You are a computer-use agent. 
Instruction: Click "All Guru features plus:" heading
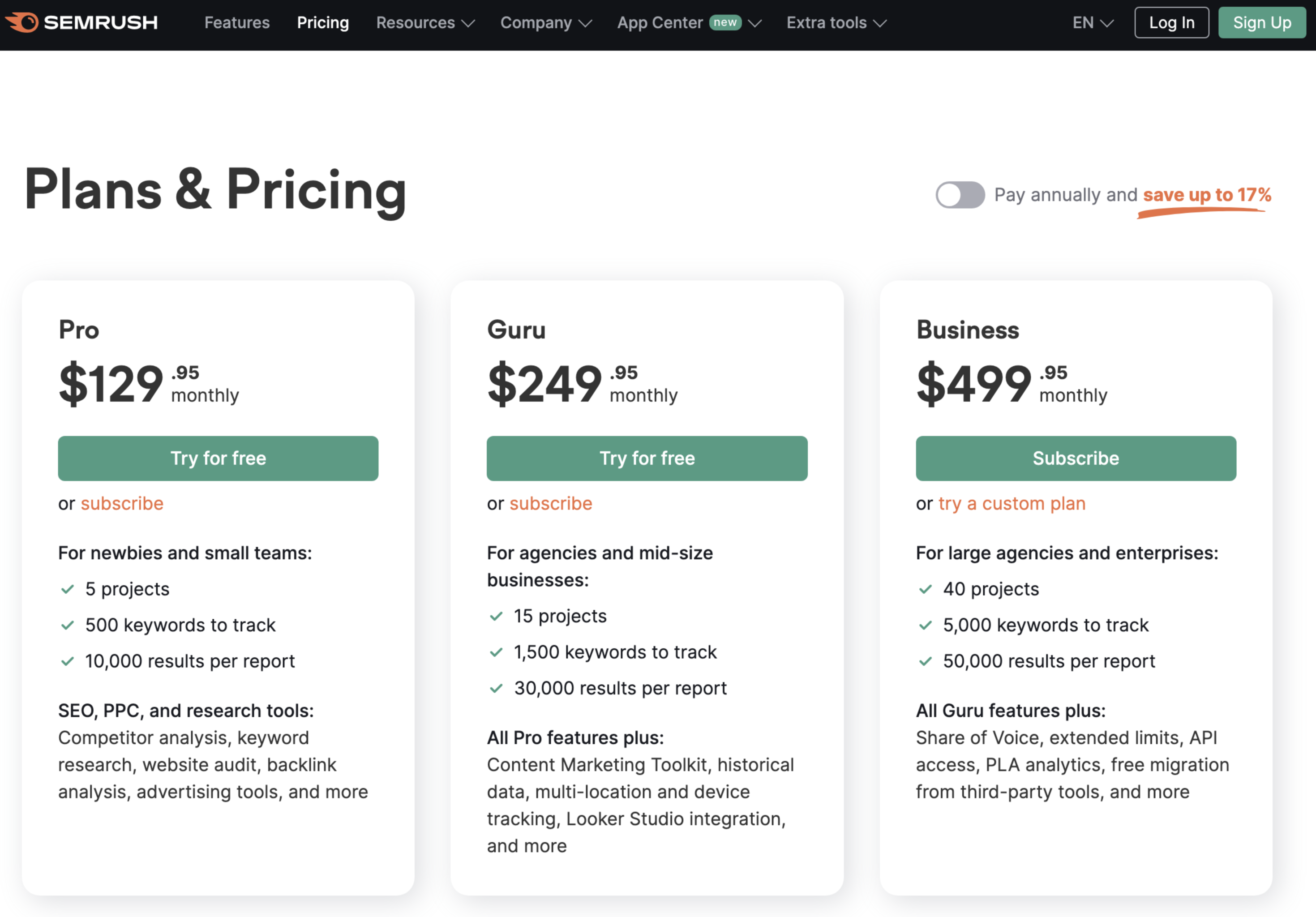(x=1011, y=711)
